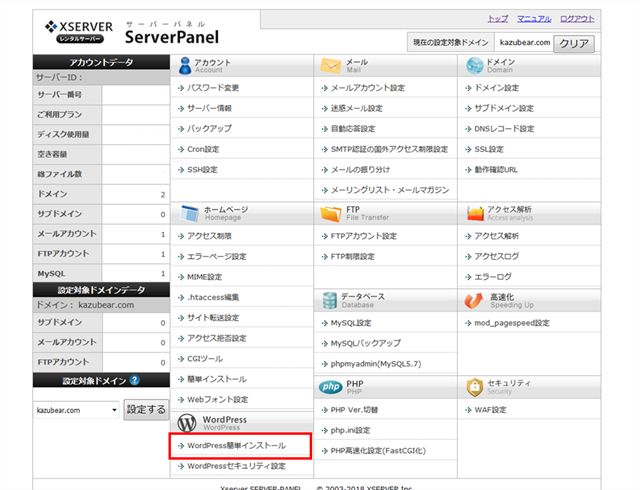Open Cron設定
640x490 pixels.
point(203,149)
